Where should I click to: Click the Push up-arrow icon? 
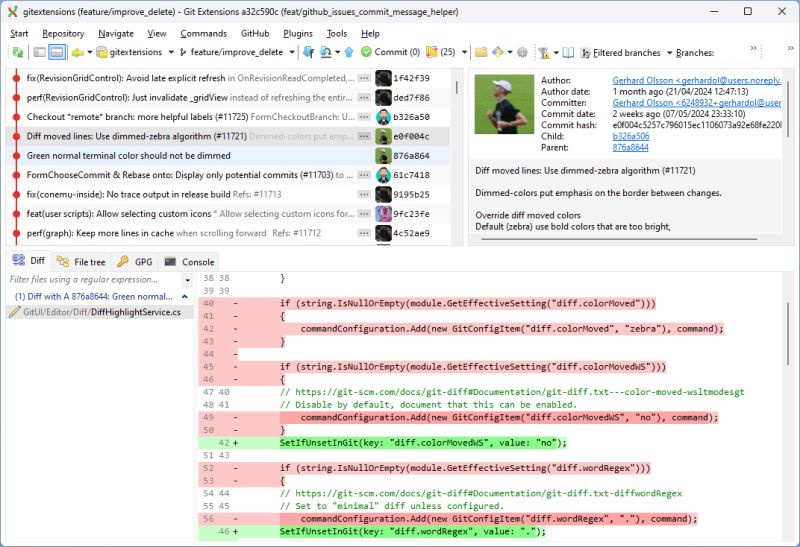pyautogui.click(x=349, y=52)
